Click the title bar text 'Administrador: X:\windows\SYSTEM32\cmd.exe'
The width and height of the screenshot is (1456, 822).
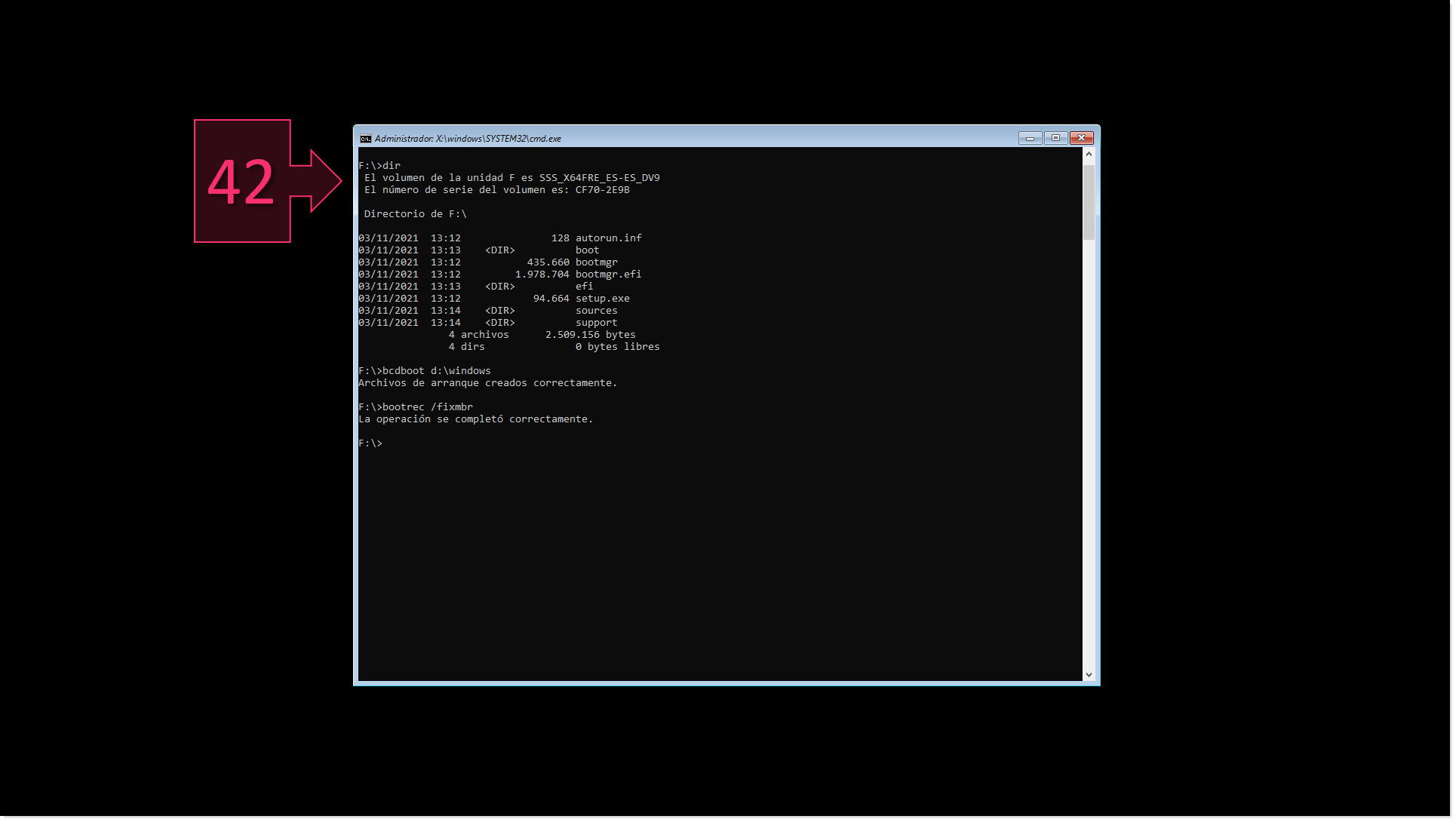click(x=468, y=139)
